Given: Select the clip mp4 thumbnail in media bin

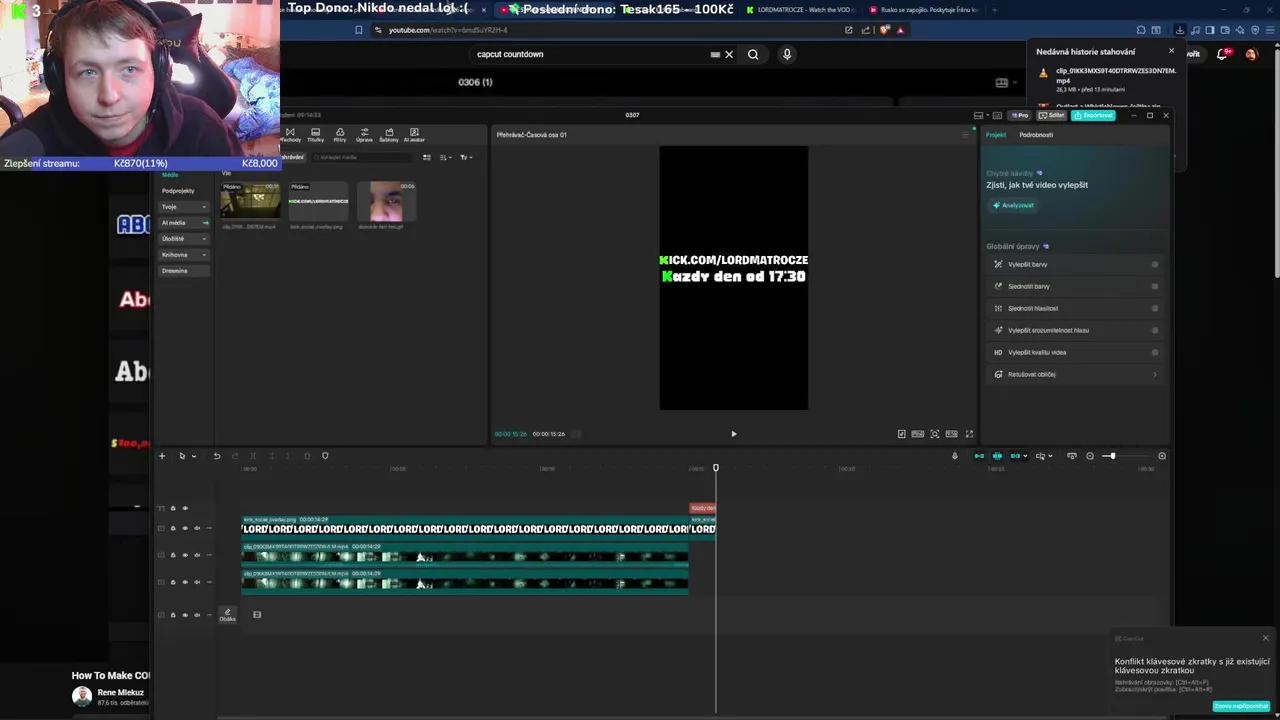Looking at the screenshot, I should (x=250, y=201).
